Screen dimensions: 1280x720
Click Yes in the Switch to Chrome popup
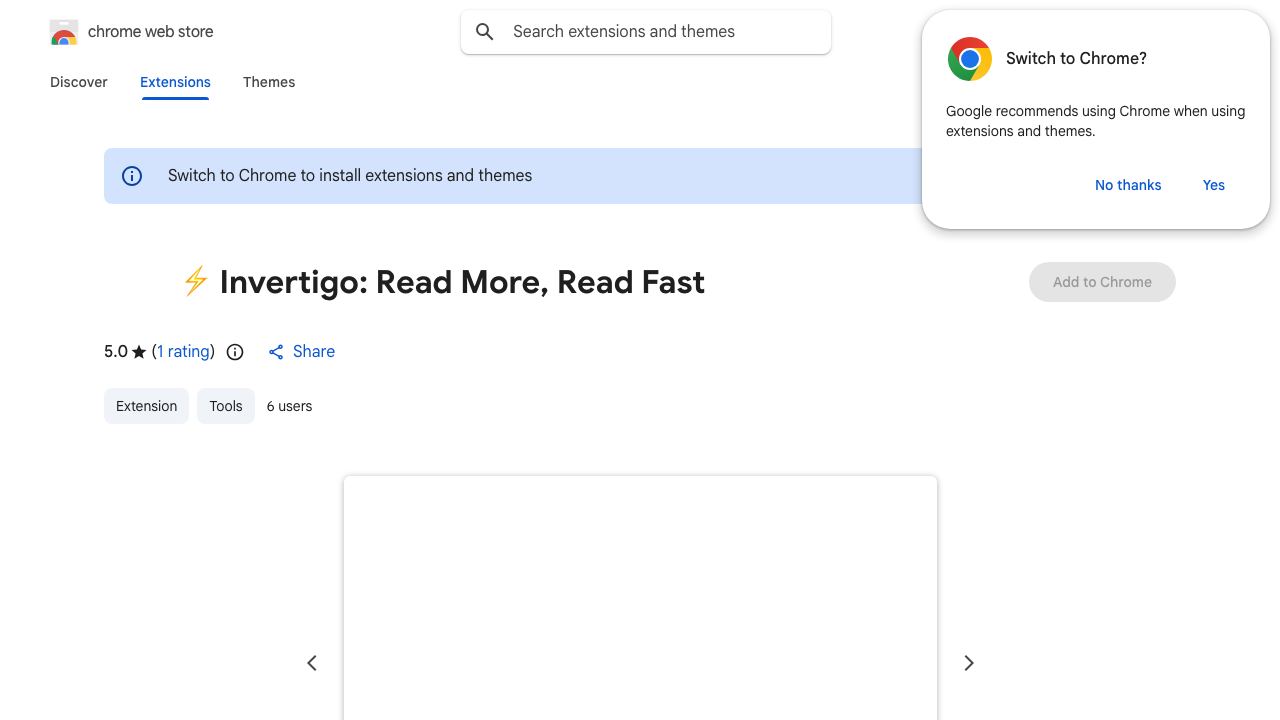(1214, 185)
